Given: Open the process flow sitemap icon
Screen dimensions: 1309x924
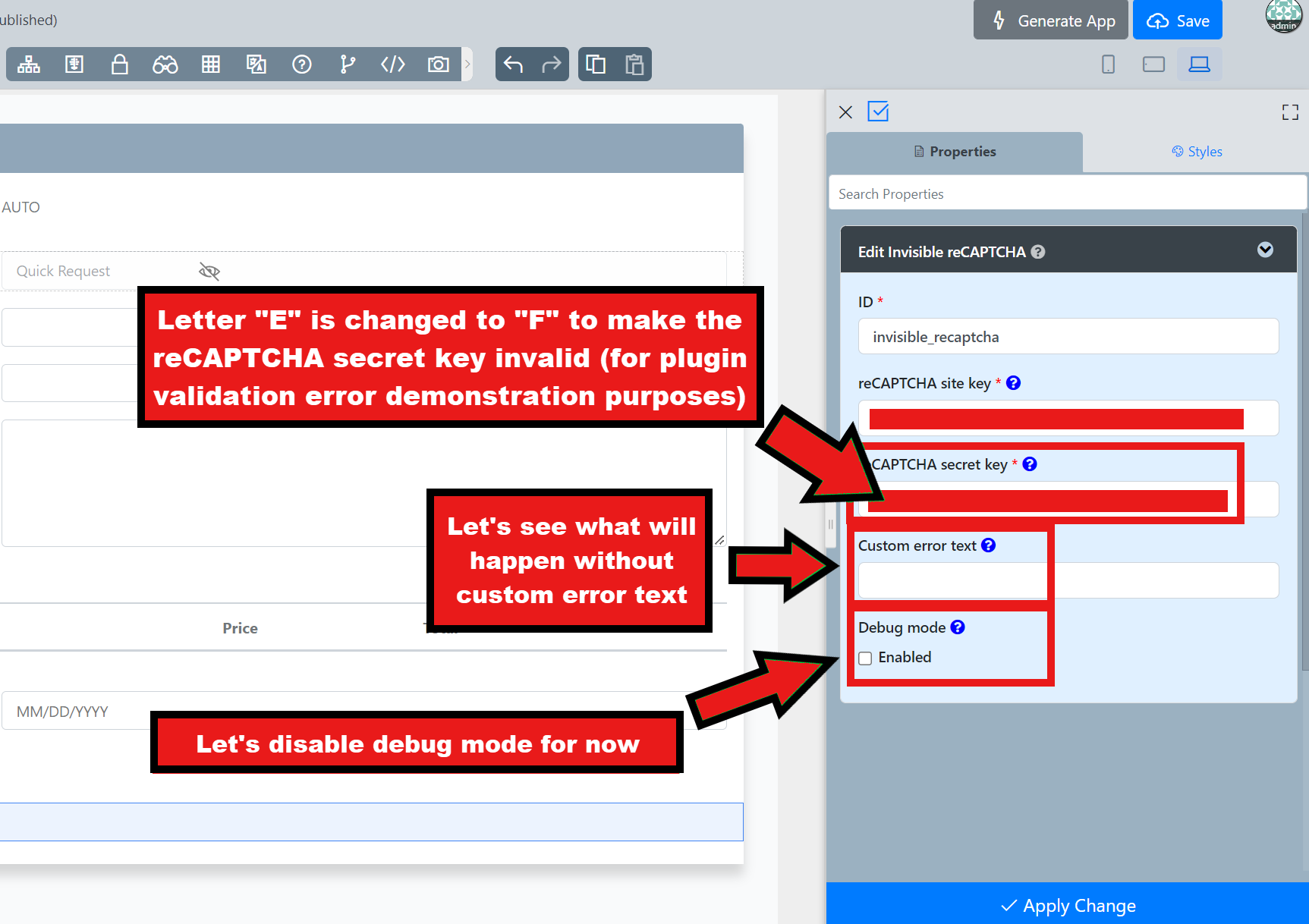Looking at the screenshot, I should click(29, 64).
